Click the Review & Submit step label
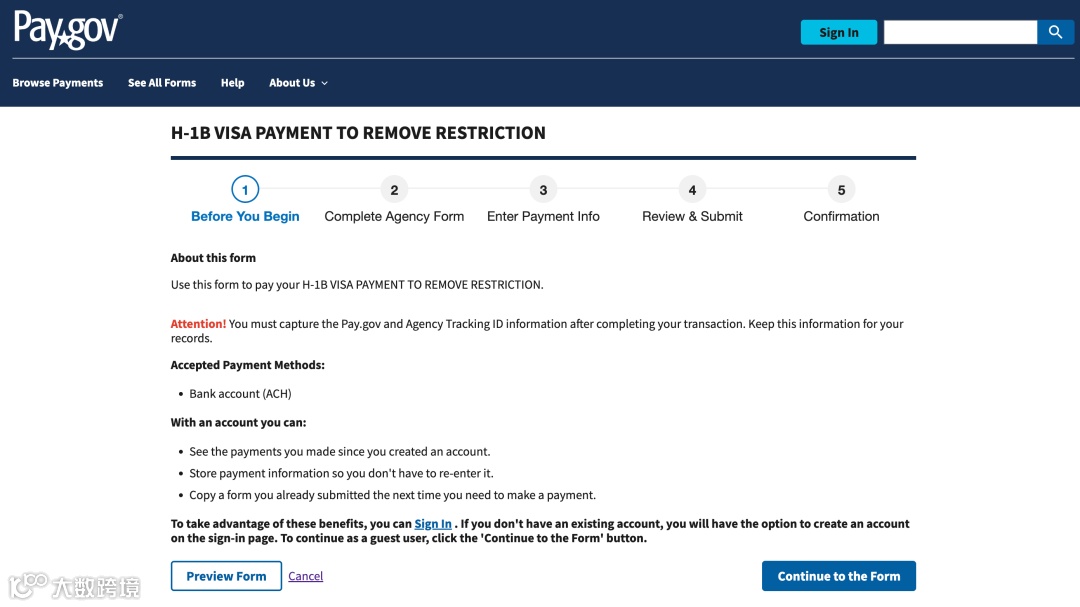Image resolution: width=1080 pixels, height=607 pixels. tap(692, 216)
